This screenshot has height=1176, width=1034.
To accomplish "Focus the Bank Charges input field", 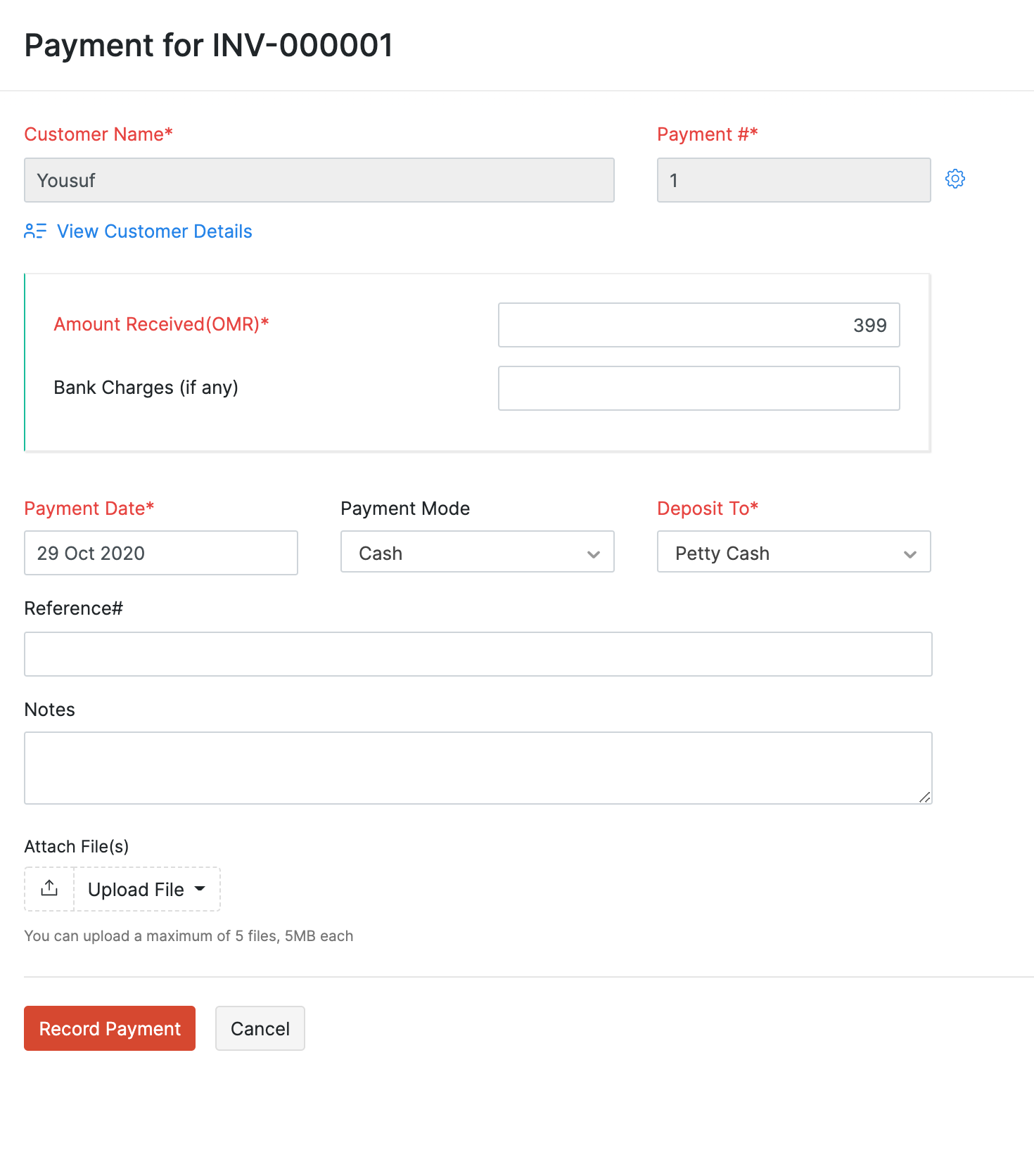I will (x=698, y=388).
